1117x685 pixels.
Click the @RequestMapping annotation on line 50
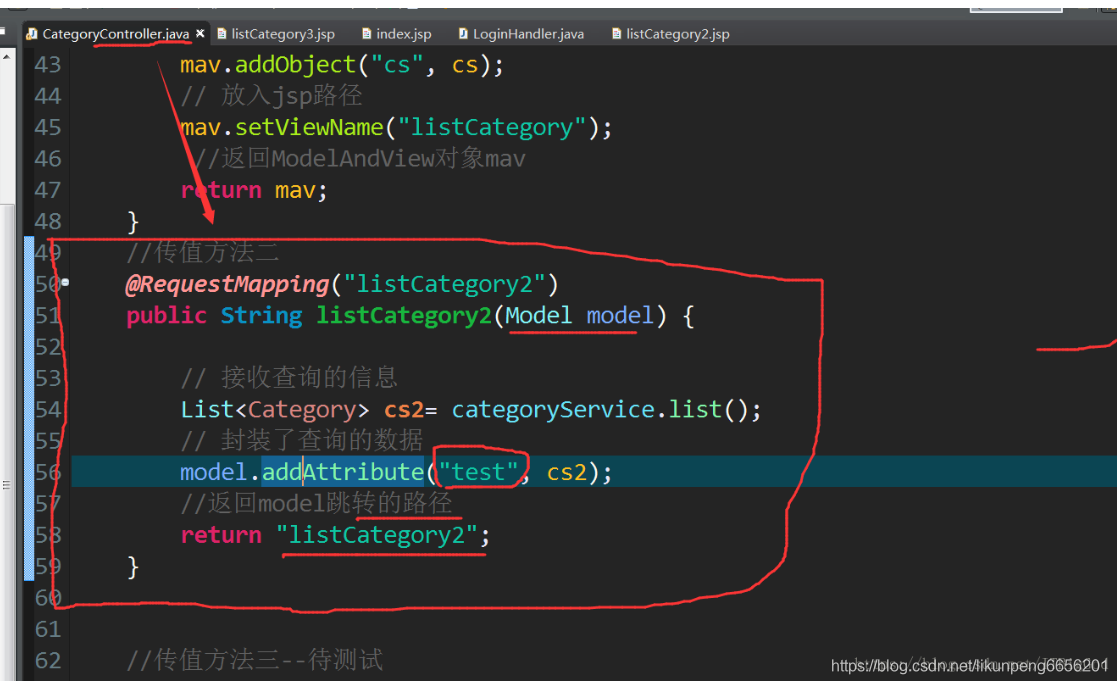tap(227, 284)
